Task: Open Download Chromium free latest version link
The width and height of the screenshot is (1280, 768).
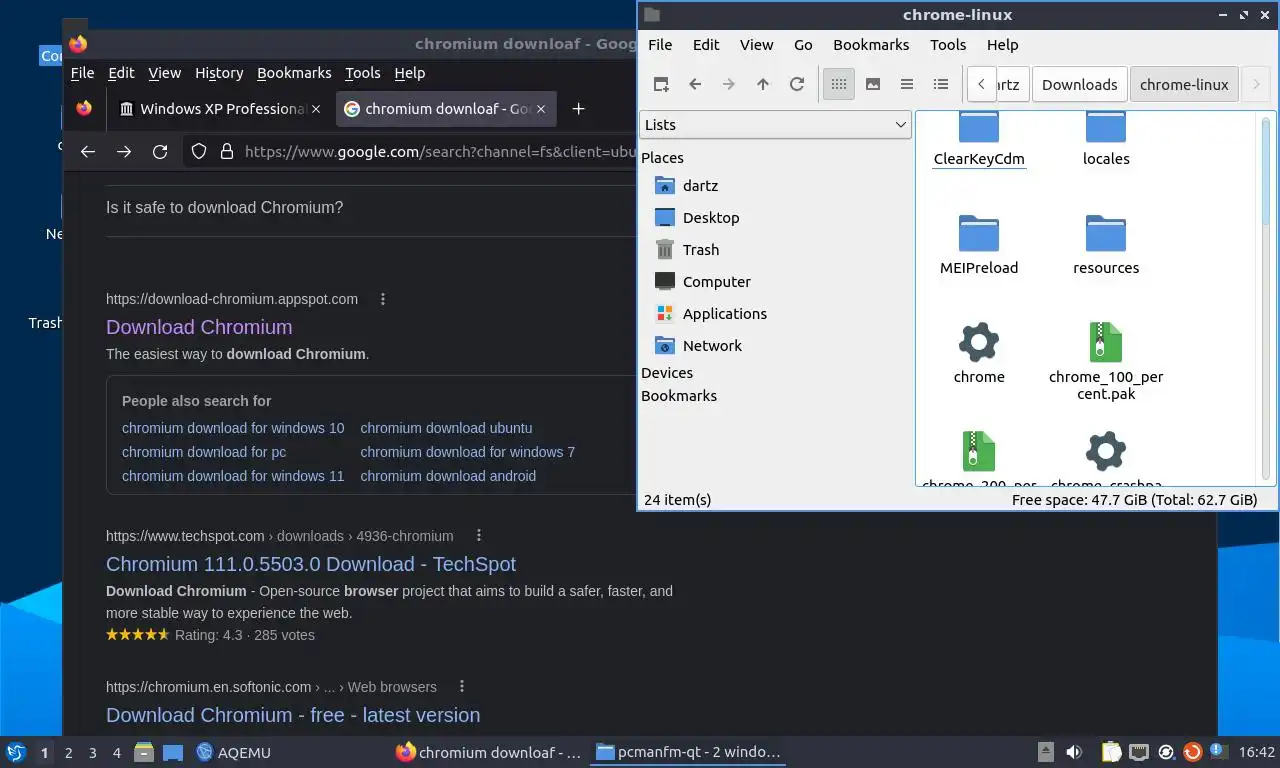Action: 293,715
